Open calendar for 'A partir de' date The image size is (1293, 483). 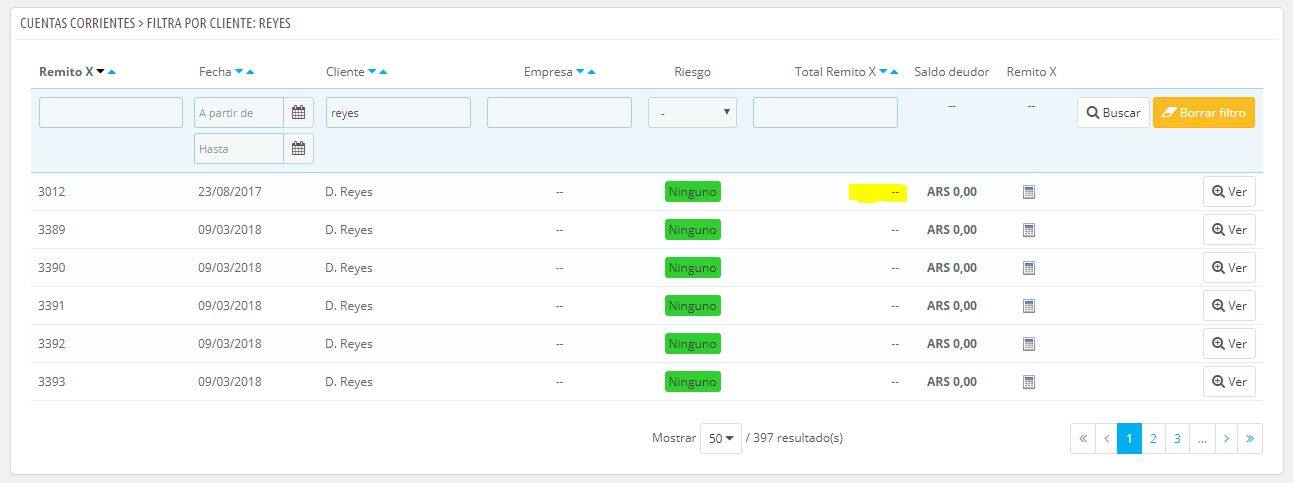(x=298, y=113)
